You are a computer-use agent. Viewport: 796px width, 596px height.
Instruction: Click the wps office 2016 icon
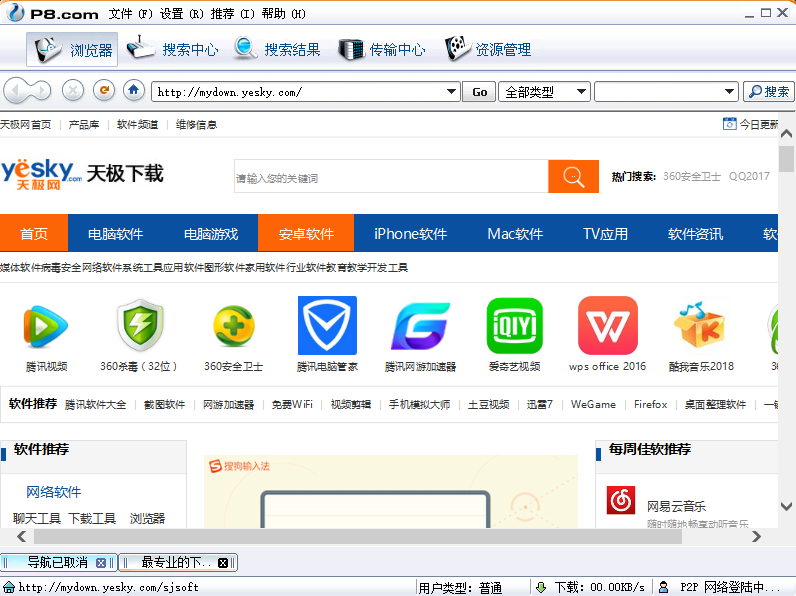click(x=608, y=325)
